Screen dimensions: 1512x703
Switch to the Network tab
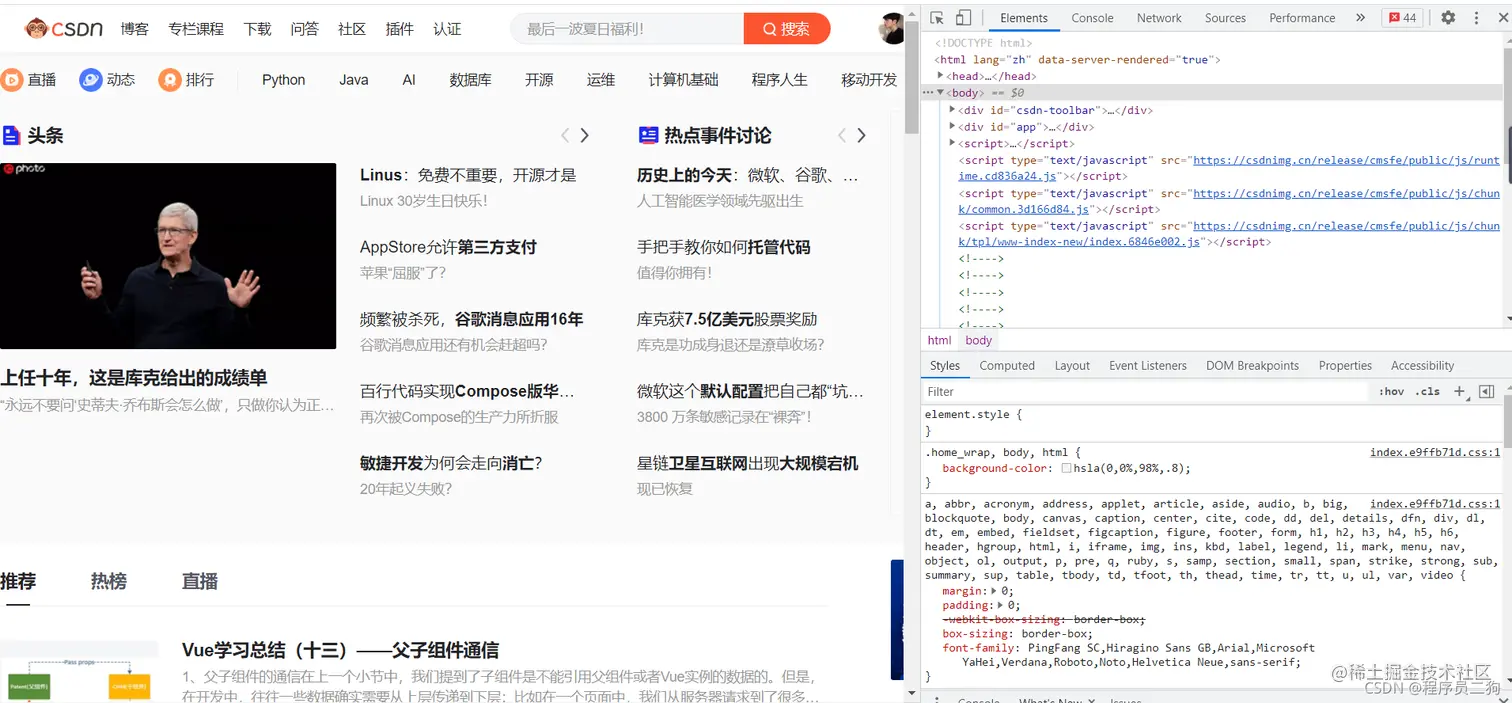pyautogui.click(x=1159, y=18)
